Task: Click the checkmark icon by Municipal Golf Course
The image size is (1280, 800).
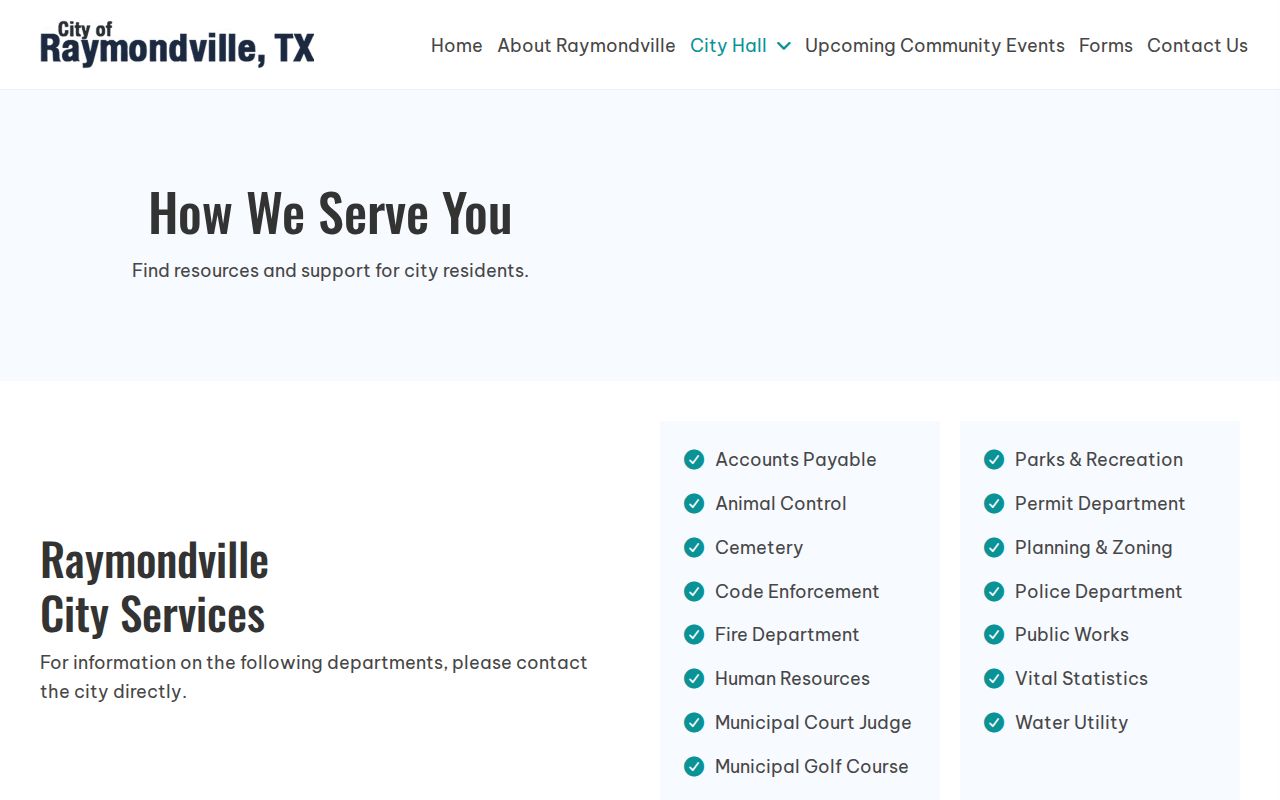Action: click(694, 766)
